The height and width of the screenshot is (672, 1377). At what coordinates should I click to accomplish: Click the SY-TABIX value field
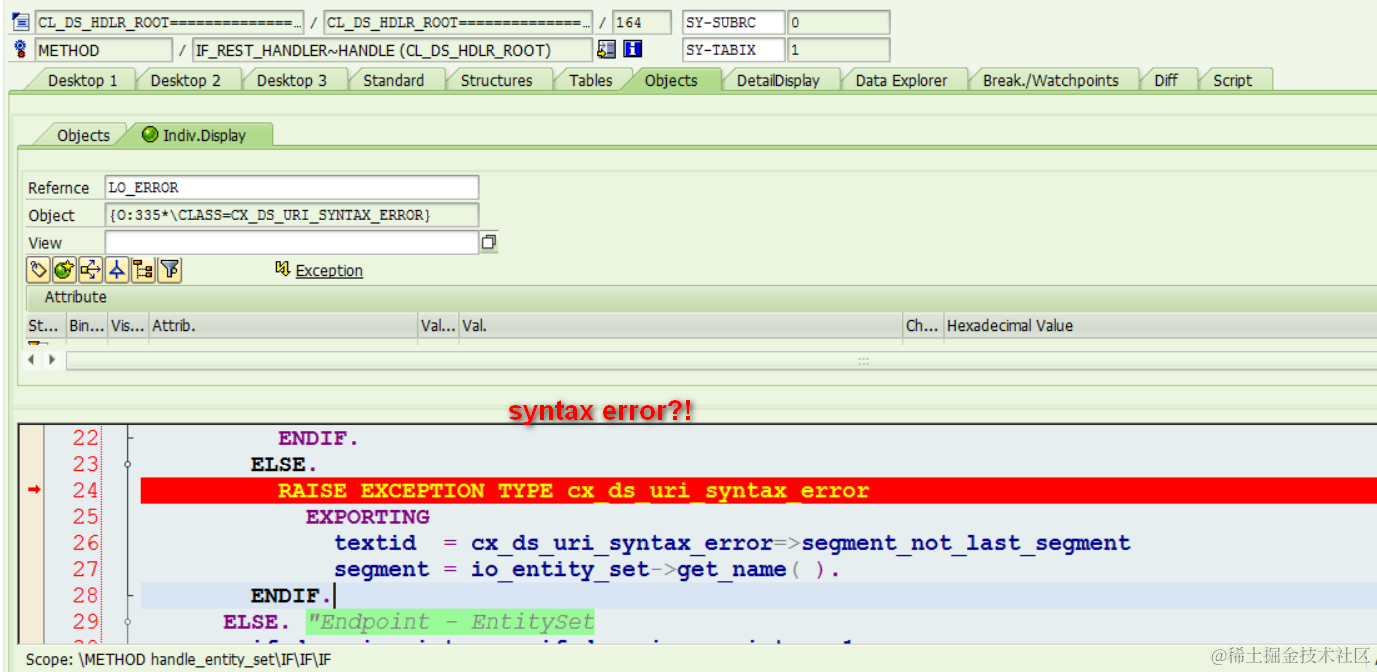click(838, 50)
